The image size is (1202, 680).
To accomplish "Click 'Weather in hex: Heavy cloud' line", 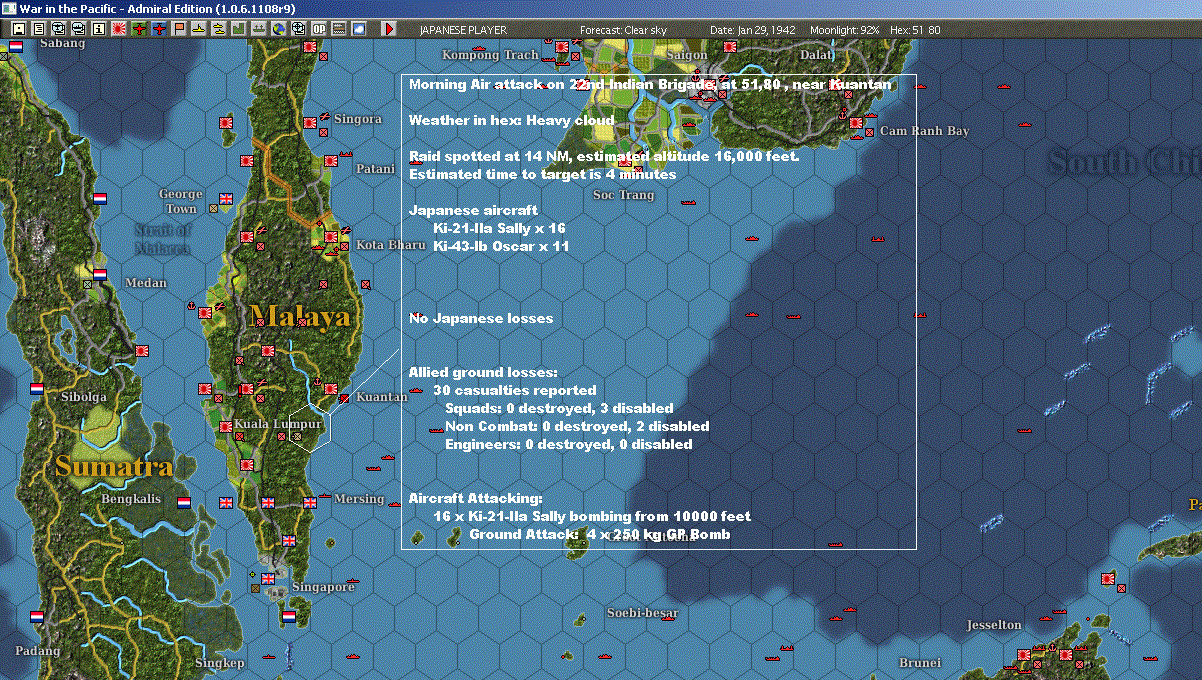I will 511,120.
